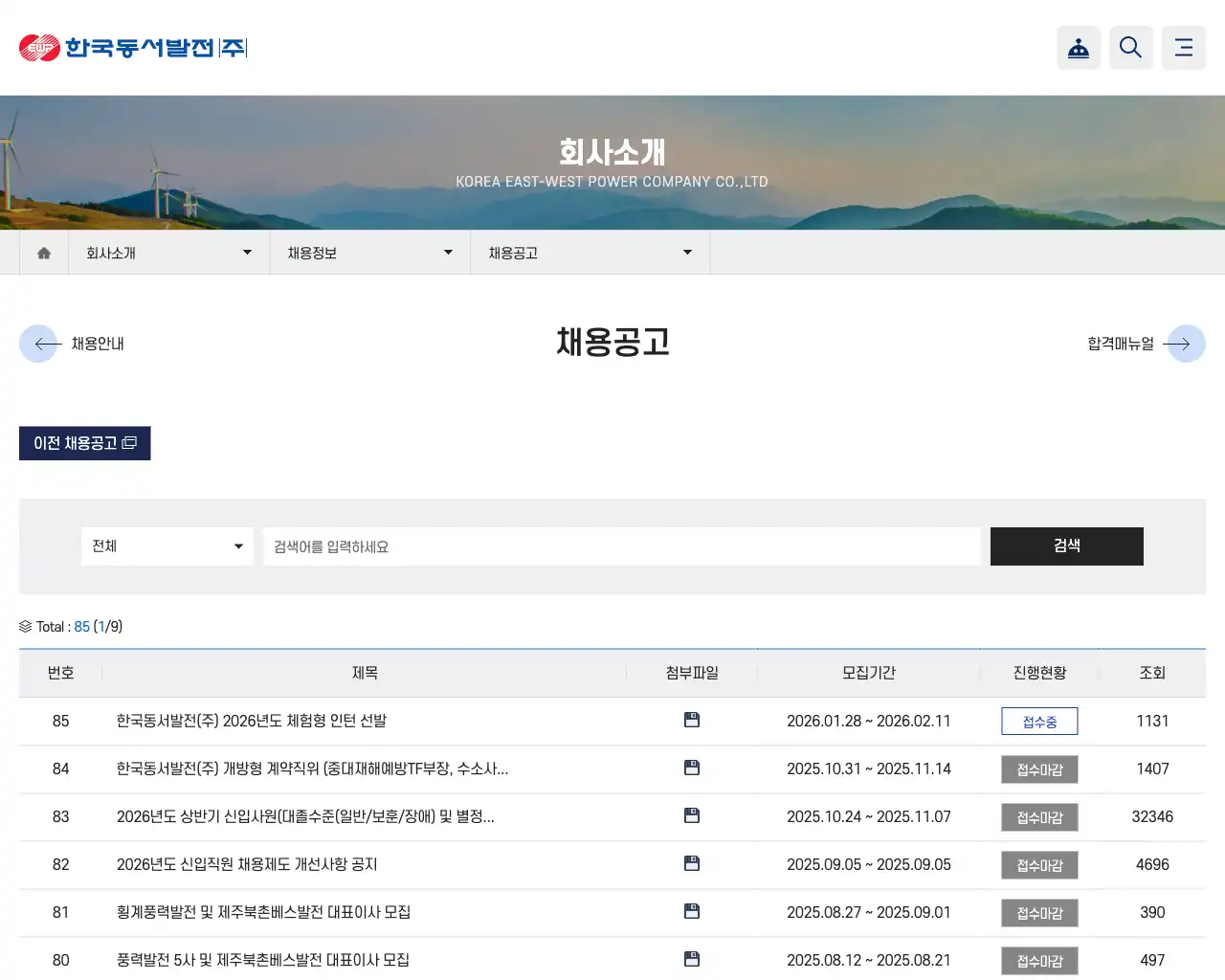Click the keyword search input field
Viewport: 1225px width, 980px height.
(622, 546)
